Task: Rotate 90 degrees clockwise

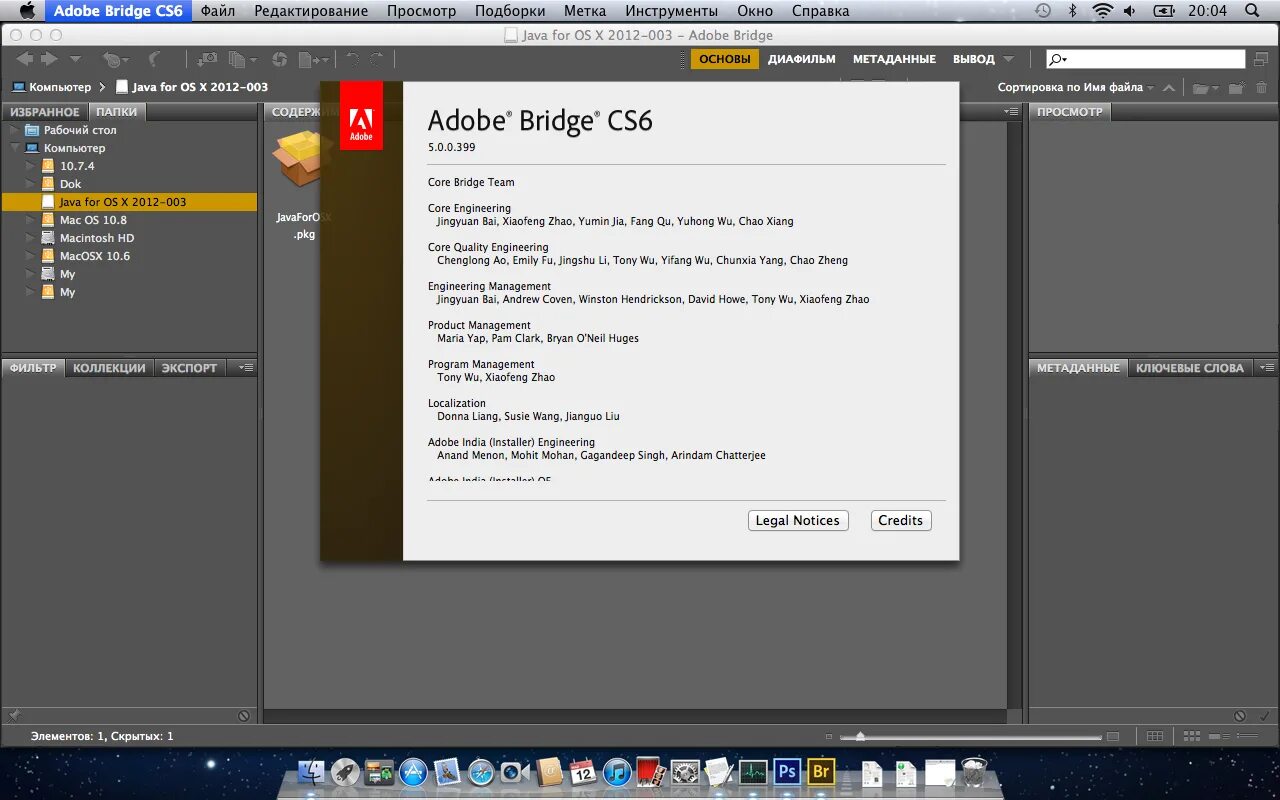Action: tap(378, 60)
